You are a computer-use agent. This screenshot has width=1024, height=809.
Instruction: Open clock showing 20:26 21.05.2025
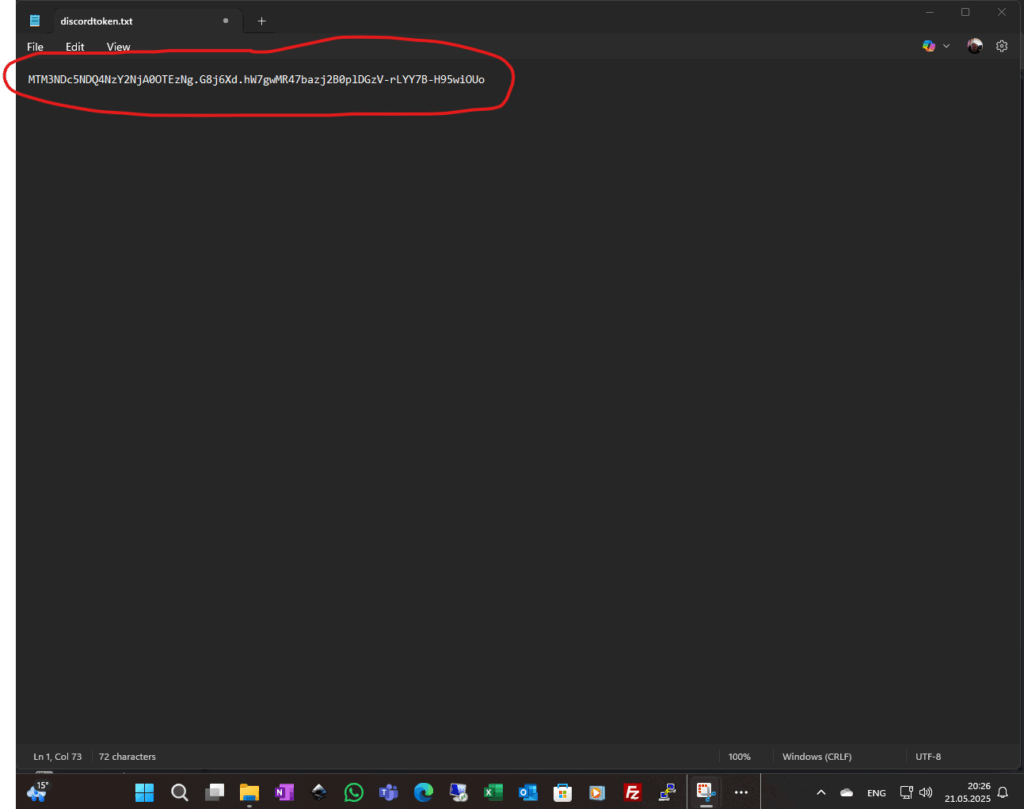tap(967, 793)
